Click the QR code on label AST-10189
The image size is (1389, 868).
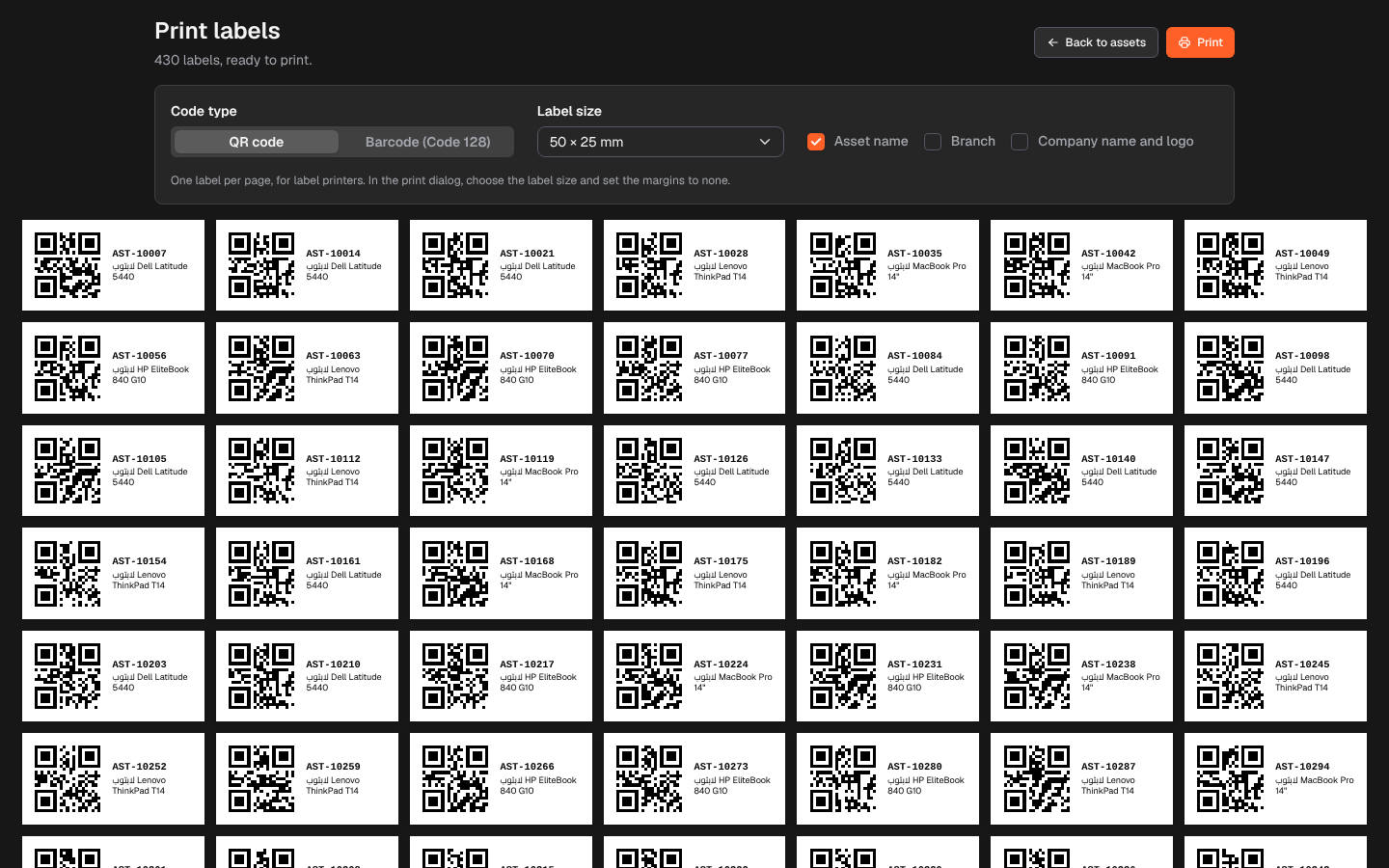pyautogui.click(x=1037, y=574)
